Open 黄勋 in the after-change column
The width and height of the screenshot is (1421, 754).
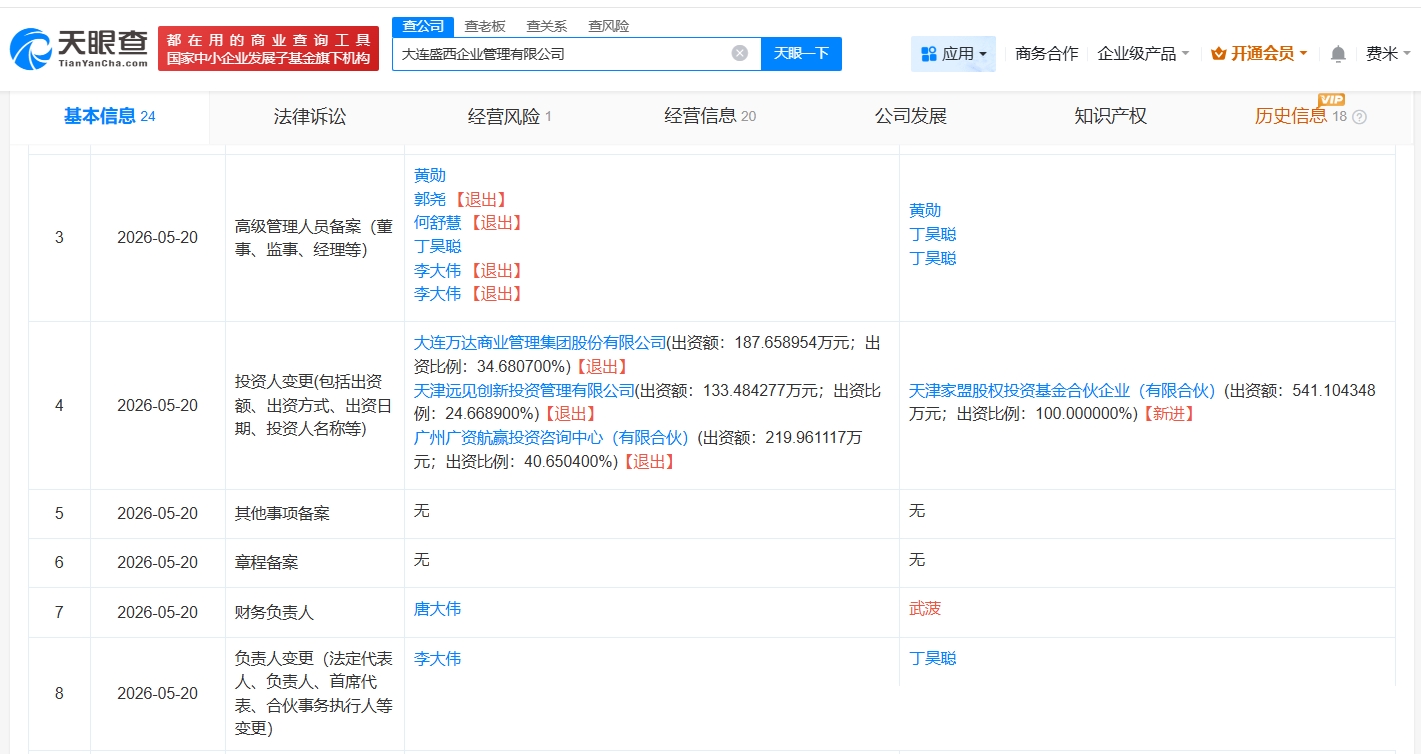pos(925,210)
